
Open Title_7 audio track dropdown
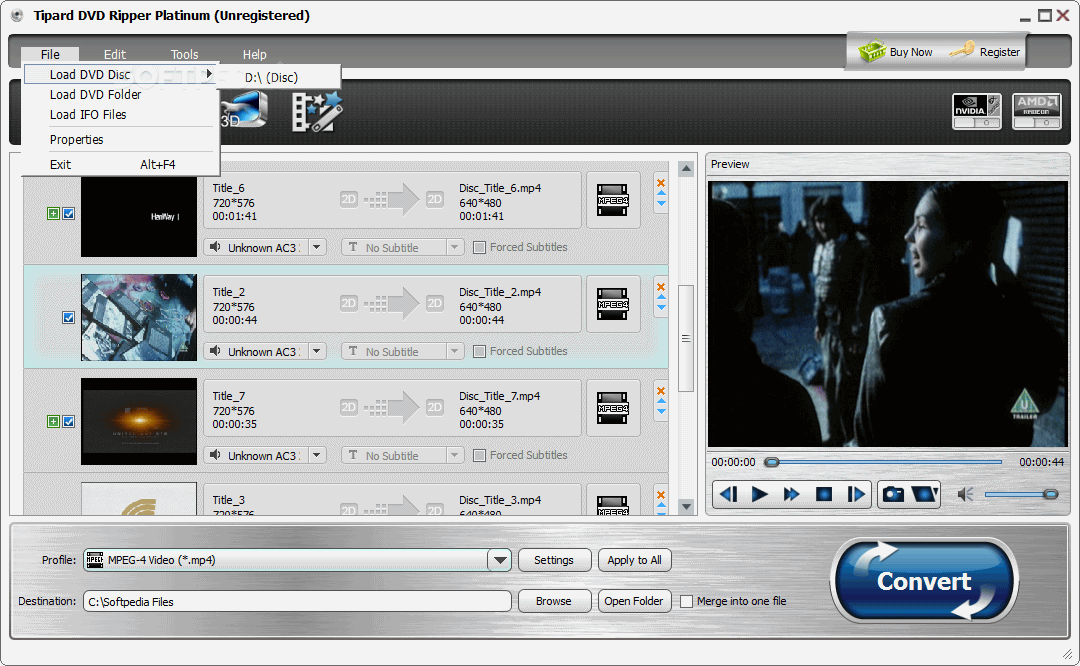317,455
